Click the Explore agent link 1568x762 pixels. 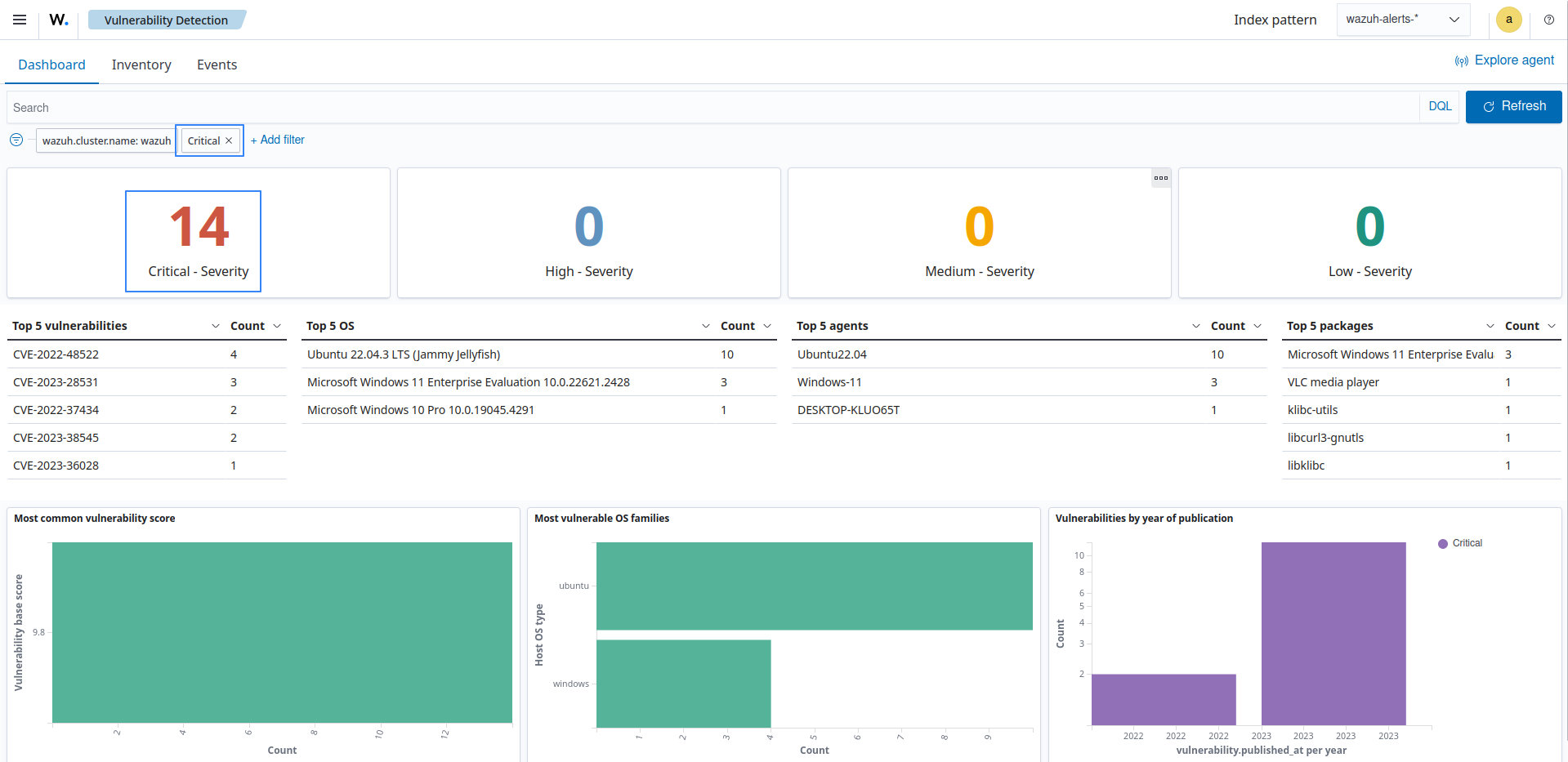point(1504,60)
